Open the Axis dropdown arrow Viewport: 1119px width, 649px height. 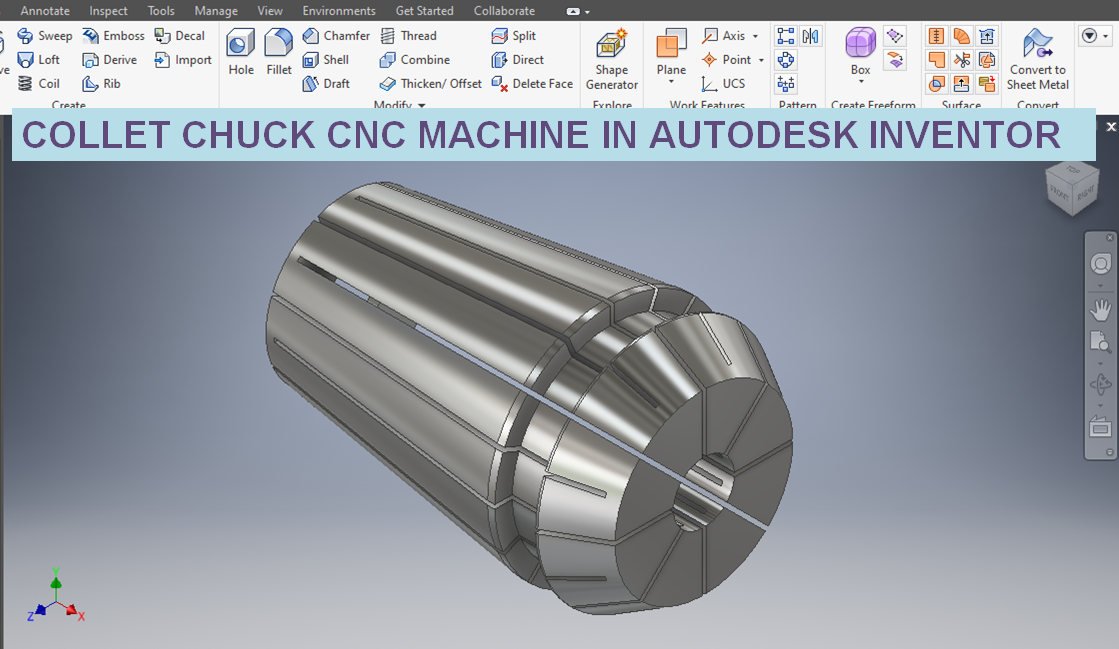pyautogui.click(x=755, y=36)
